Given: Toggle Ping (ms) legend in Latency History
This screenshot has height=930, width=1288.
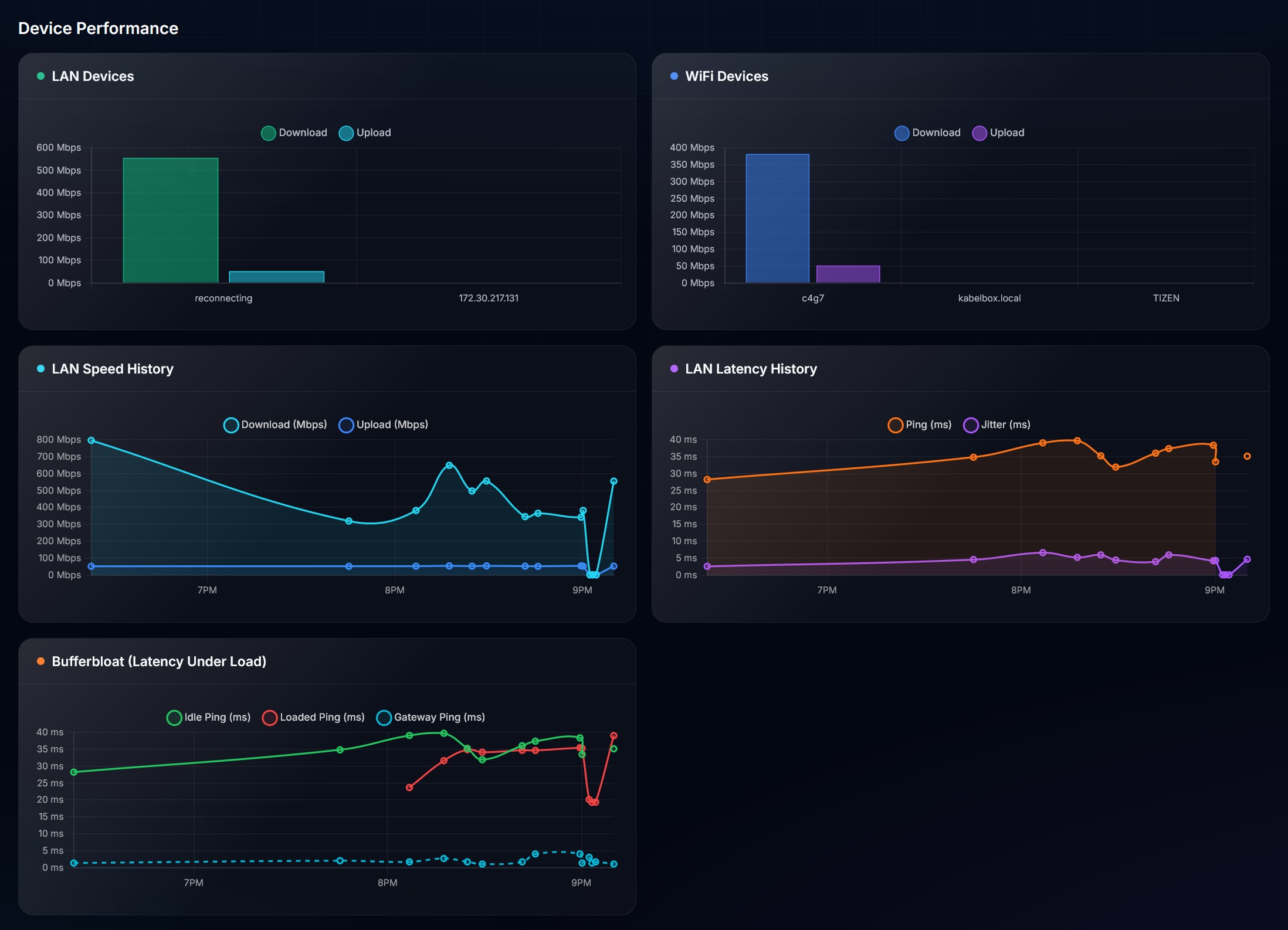Looking at the screenshot, I should coord(920,425).
